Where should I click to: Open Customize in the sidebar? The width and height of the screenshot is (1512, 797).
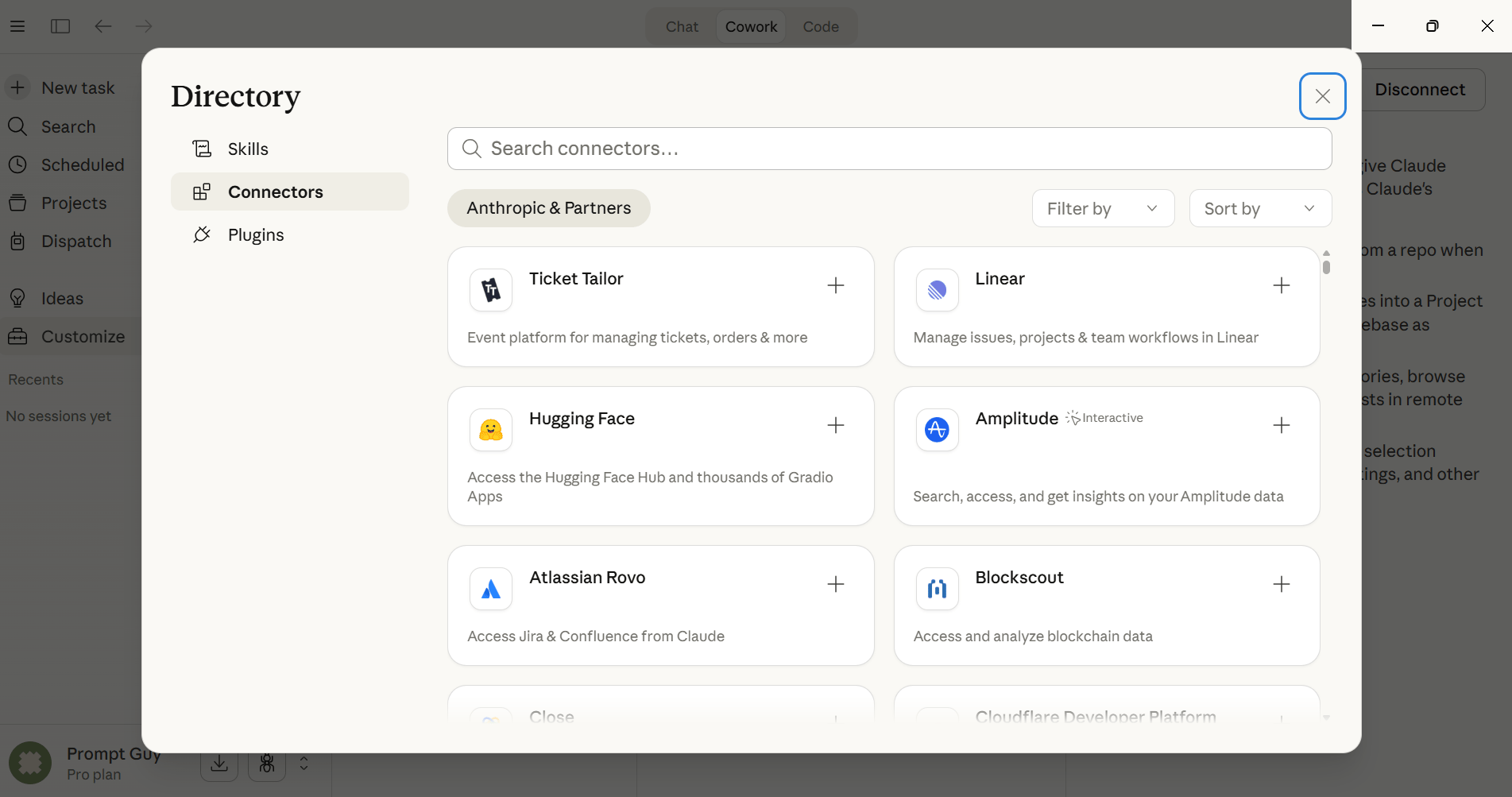(x=71, y=336)
